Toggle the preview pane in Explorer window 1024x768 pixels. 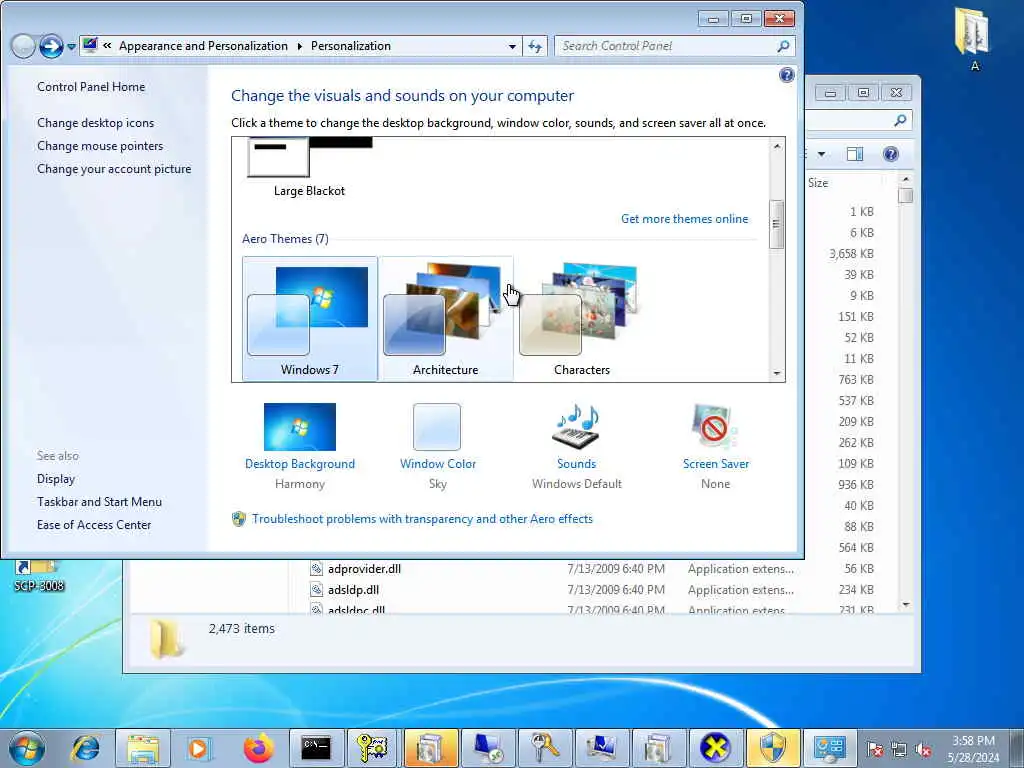(855, 154)
